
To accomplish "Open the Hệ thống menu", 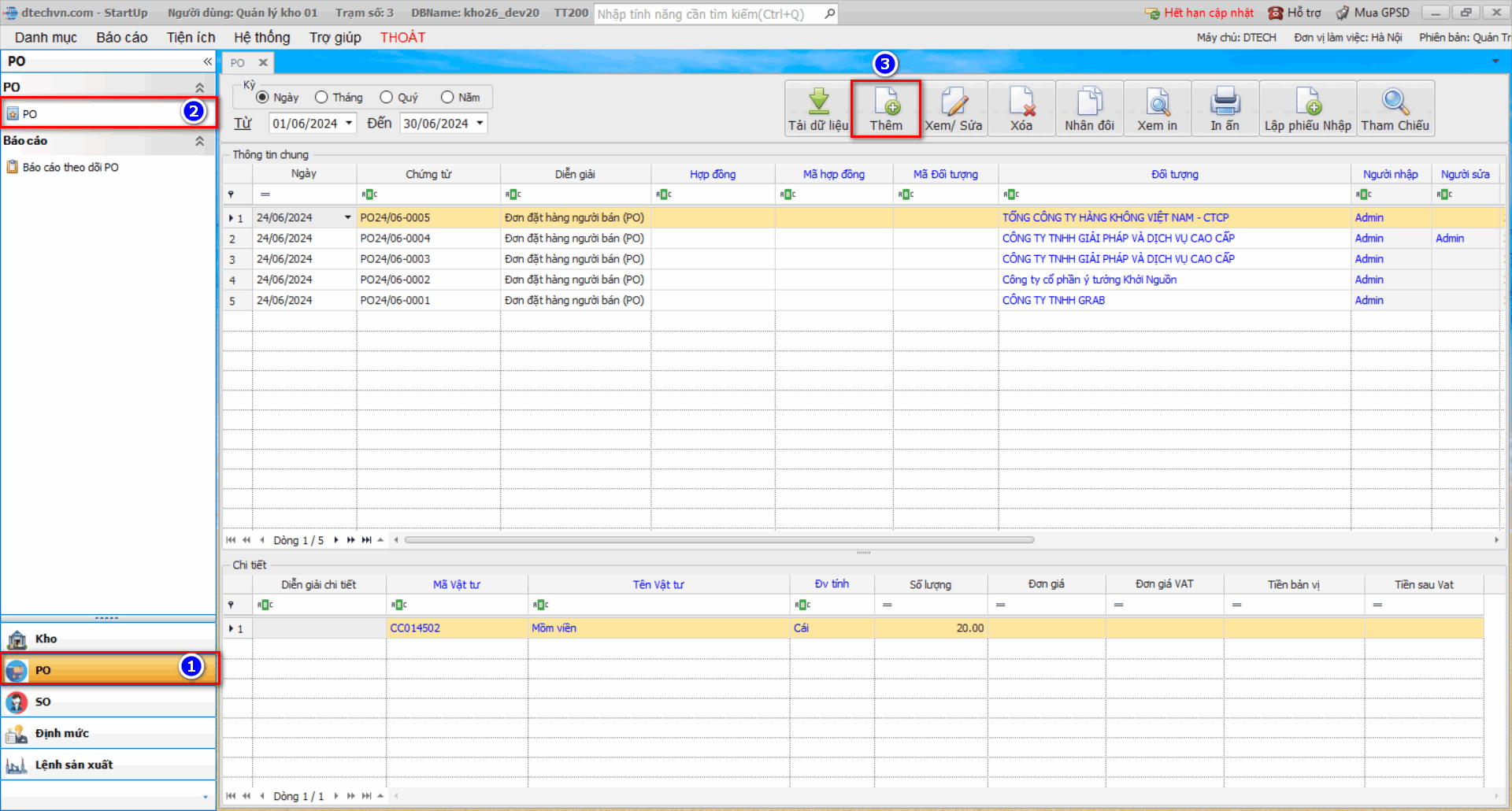I will (x=261, y=38).
